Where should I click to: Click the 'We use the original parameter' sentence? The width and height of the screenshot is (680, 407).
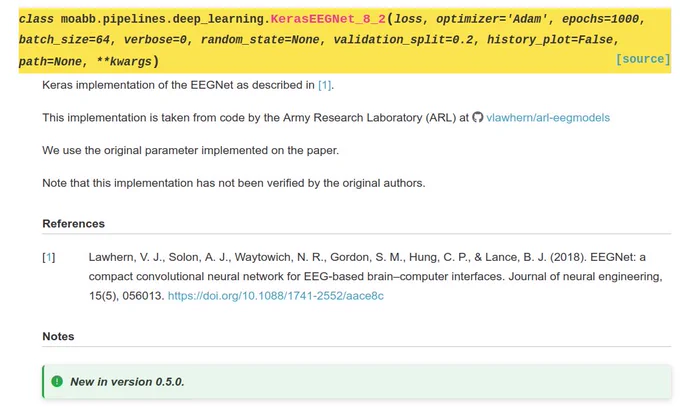coord(190,151)
